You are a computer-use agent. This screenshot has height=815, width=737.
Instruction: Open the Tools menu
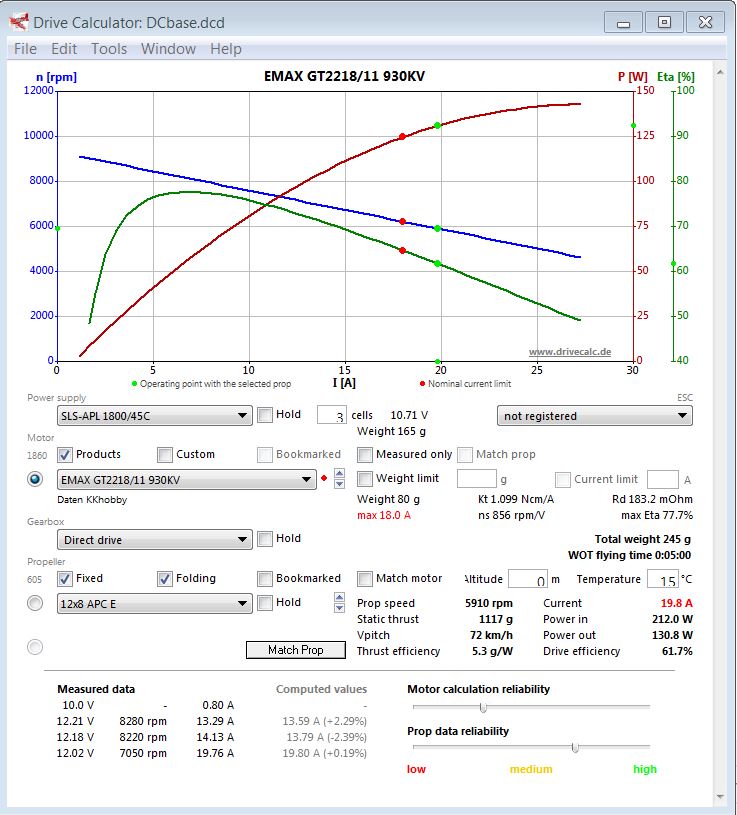click(x=109, y=48)
